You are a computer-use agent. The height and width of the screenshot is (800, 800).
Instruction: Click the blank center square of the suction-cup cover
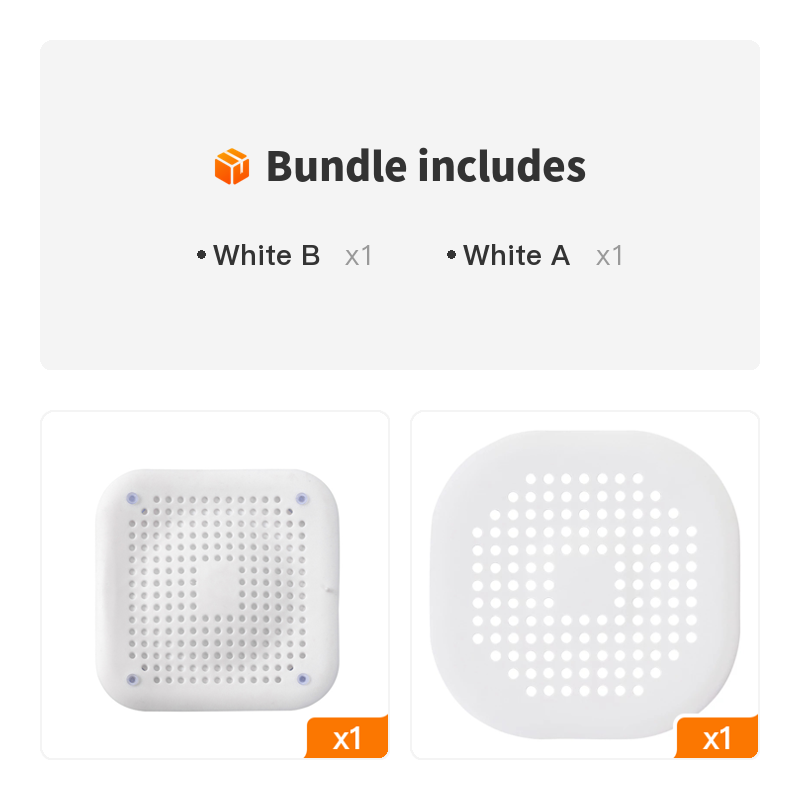215,588
